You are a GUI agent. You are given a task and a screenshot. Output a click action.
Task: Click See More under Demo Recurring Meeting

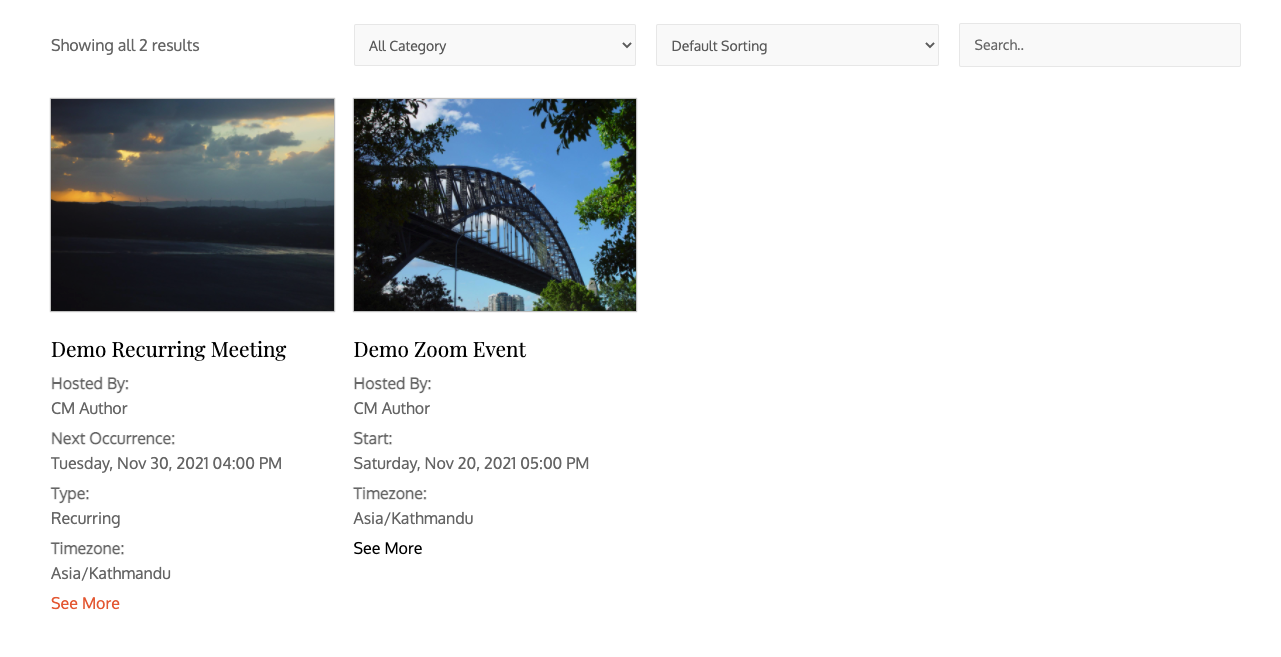pyautogui.click(x=85, y=603)
